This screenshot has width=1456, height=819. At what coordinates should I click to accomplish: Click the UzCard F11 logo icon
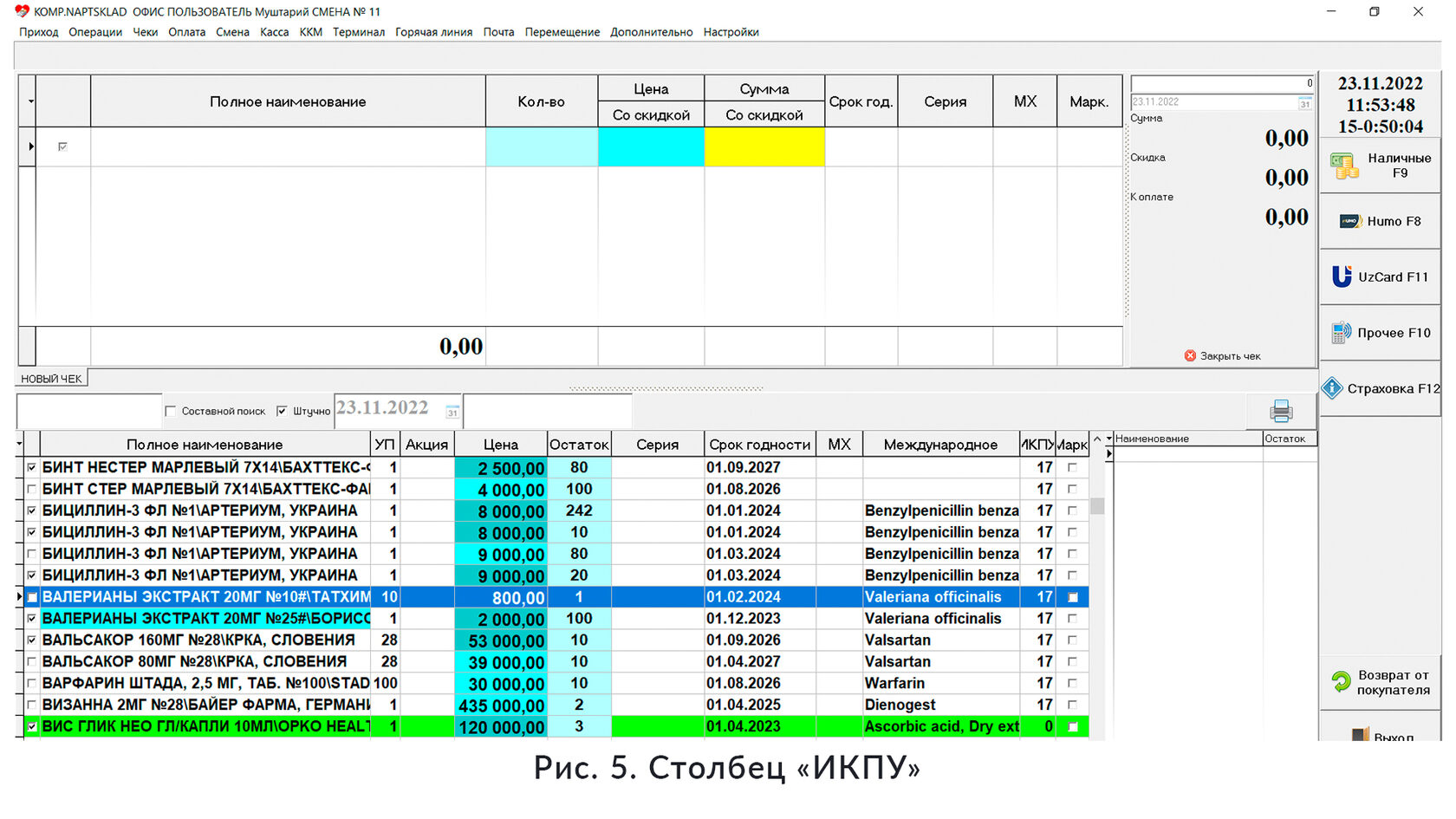click(x=1342, y=276)
